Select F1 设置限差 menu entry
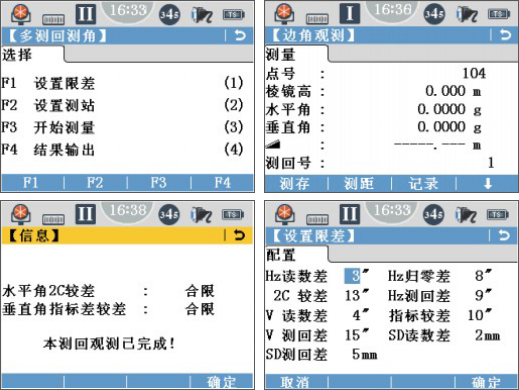The width and height of the screenshot is (519, 390). 122,83
